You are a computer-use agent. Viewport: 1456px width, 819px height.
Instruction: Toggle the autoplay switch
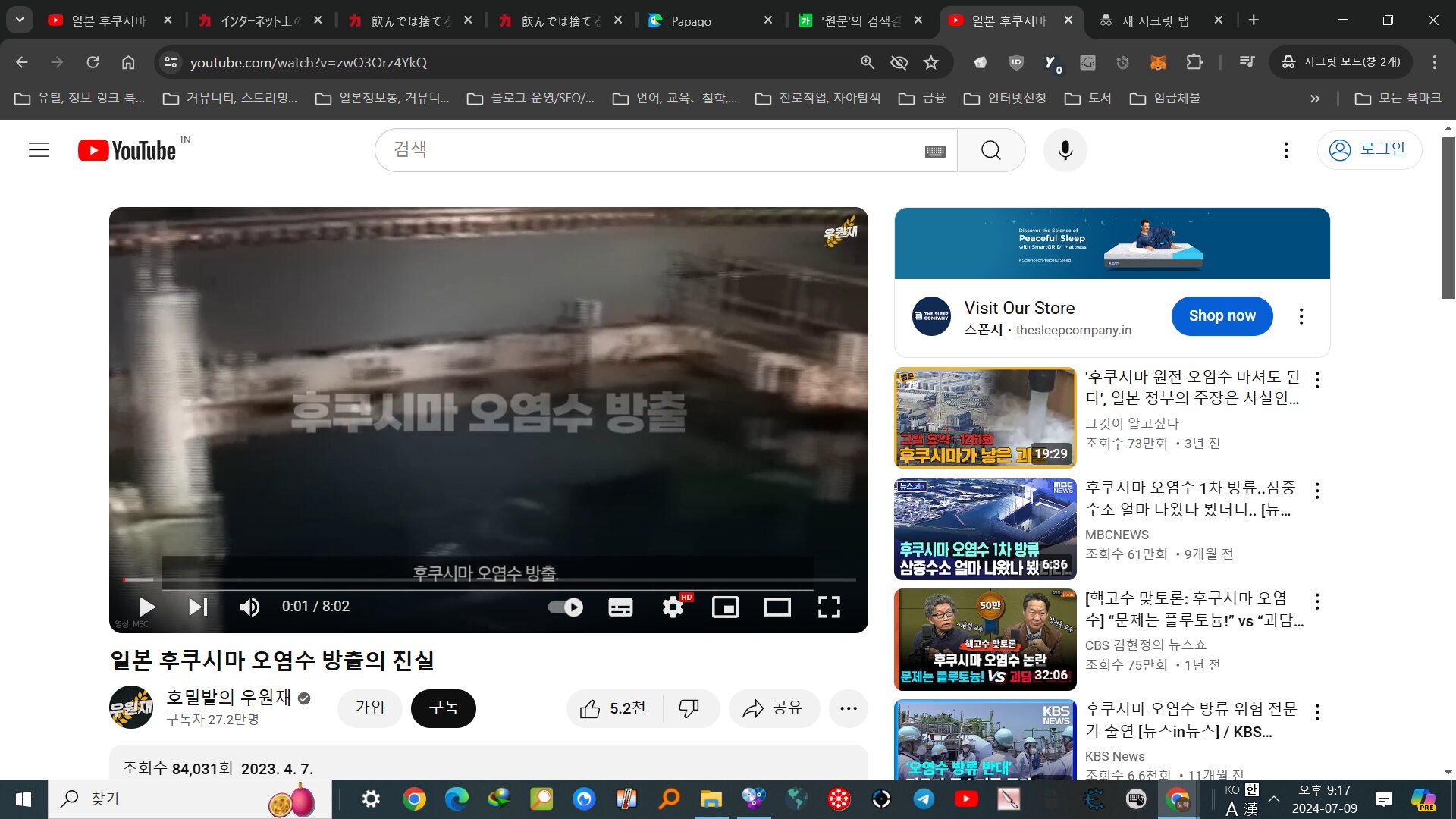click(x=566, y=607)
